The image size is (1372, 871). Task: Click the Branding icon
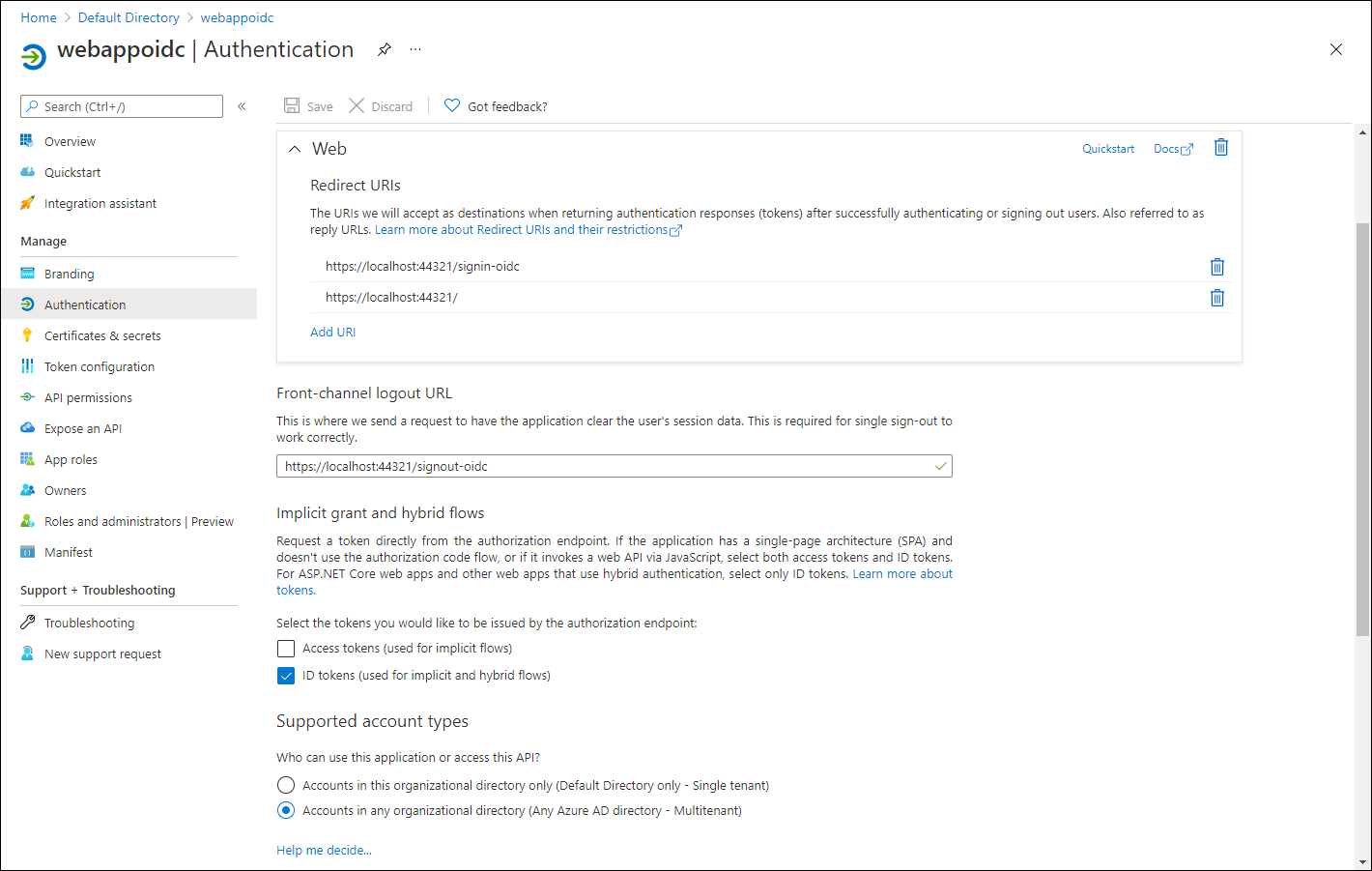click(x=27, y=274)
